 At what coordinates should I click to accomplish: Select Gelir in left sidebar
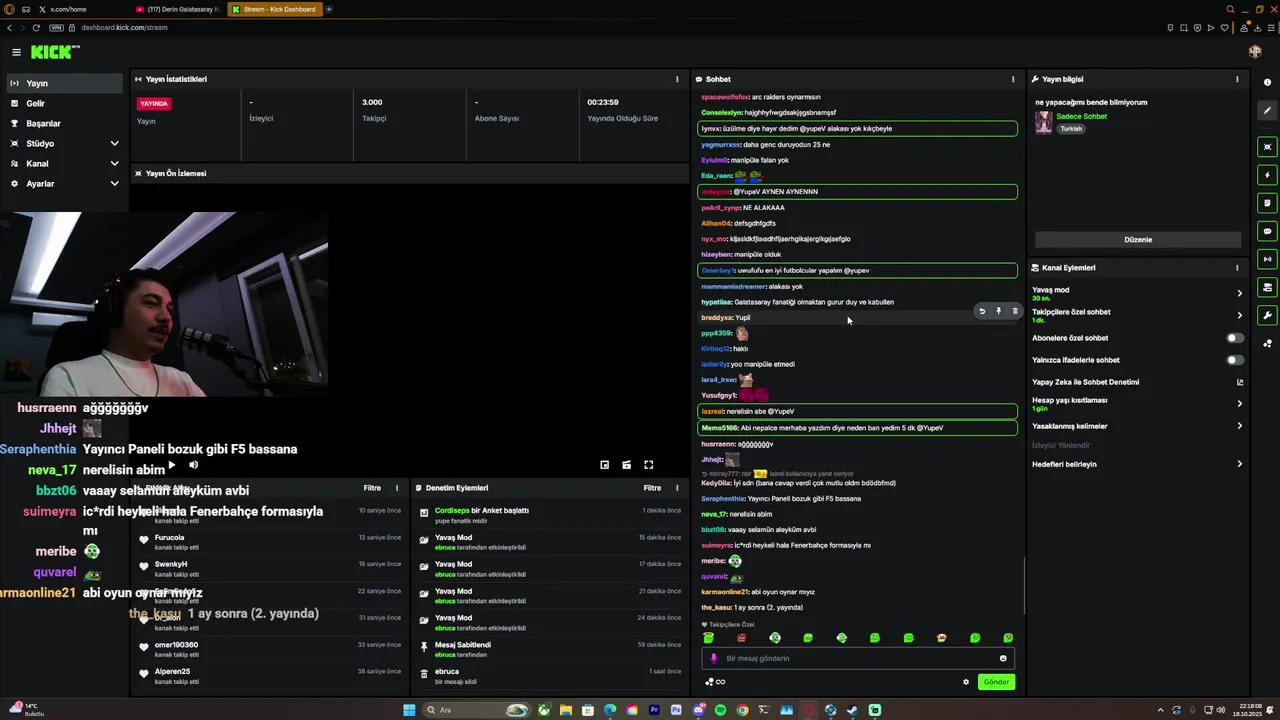(x=65, y=103)
